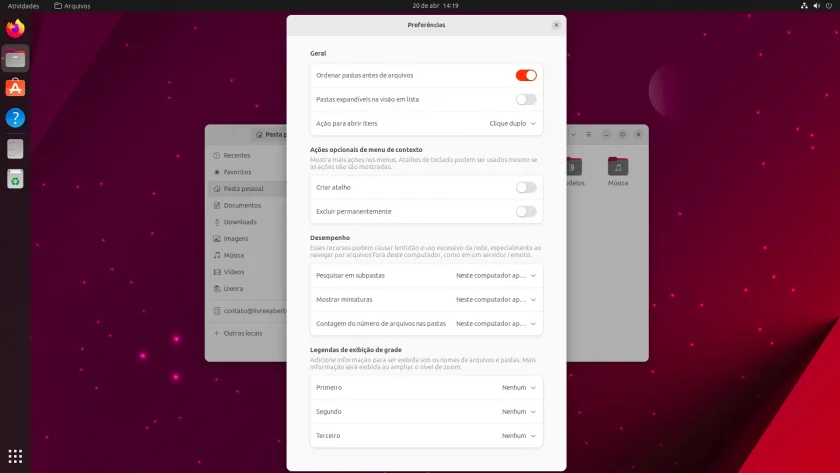Open the 'Terceiro' legend dropdown
840x473 pixels.
519,436
